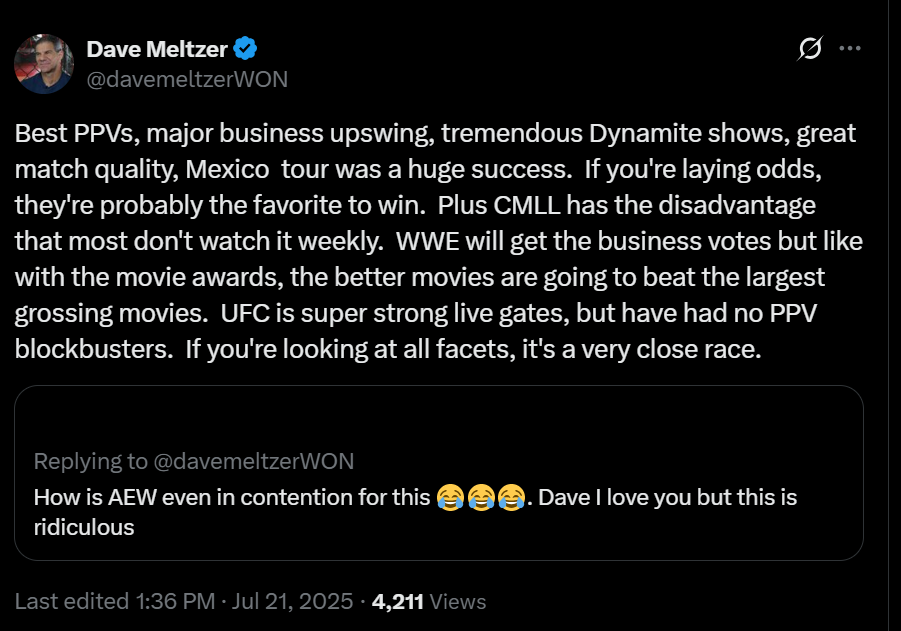Click the empty header area of the quoted post card
The height and width of the screenshot is (631, 901).
tap(438, 417)
